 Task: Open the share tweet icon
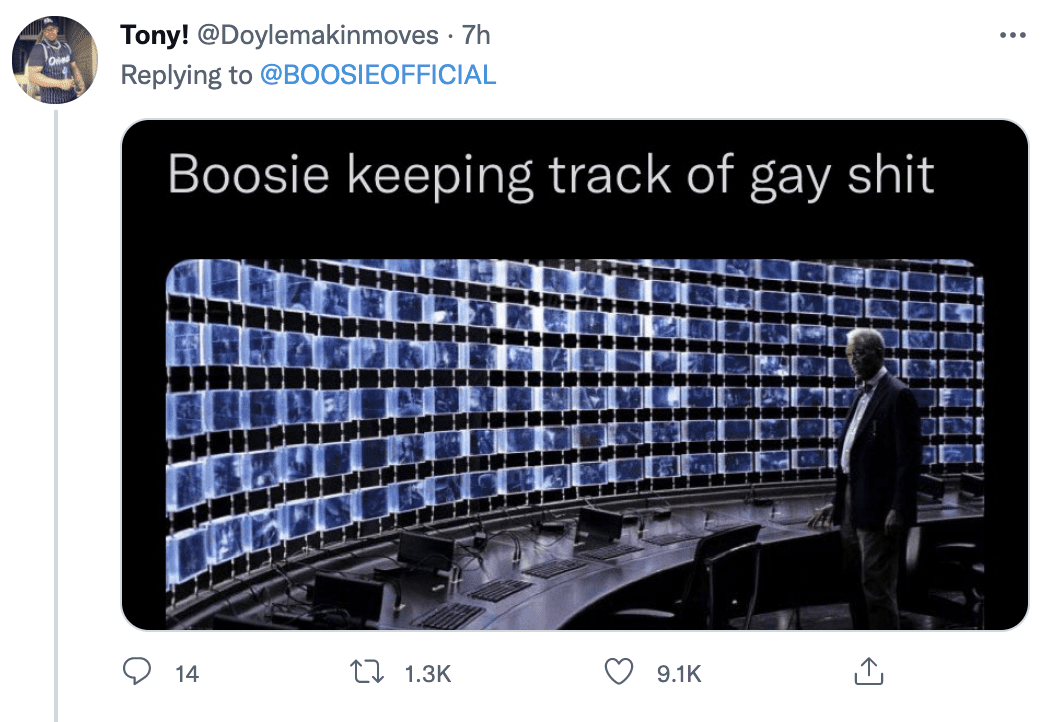(869, 671)
